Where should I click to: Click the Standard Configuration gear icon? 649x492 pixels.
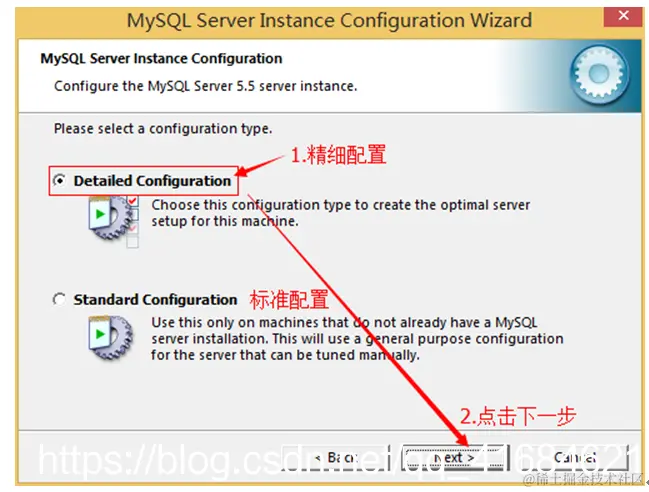pos(111,337)
